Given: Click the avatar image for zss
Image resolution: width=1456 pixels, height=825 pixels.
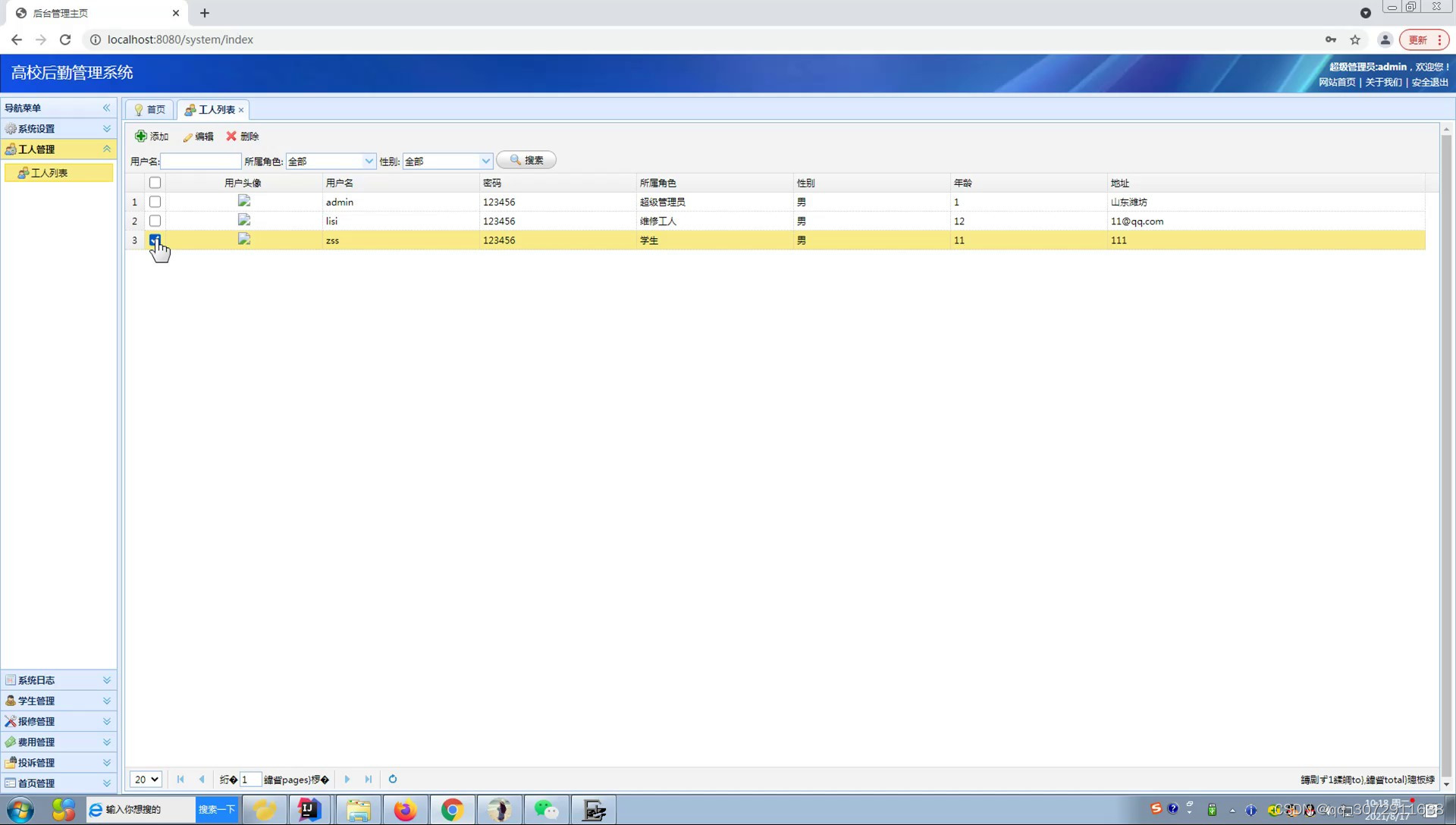Looking at the screenshot, I should coord(244,239).
